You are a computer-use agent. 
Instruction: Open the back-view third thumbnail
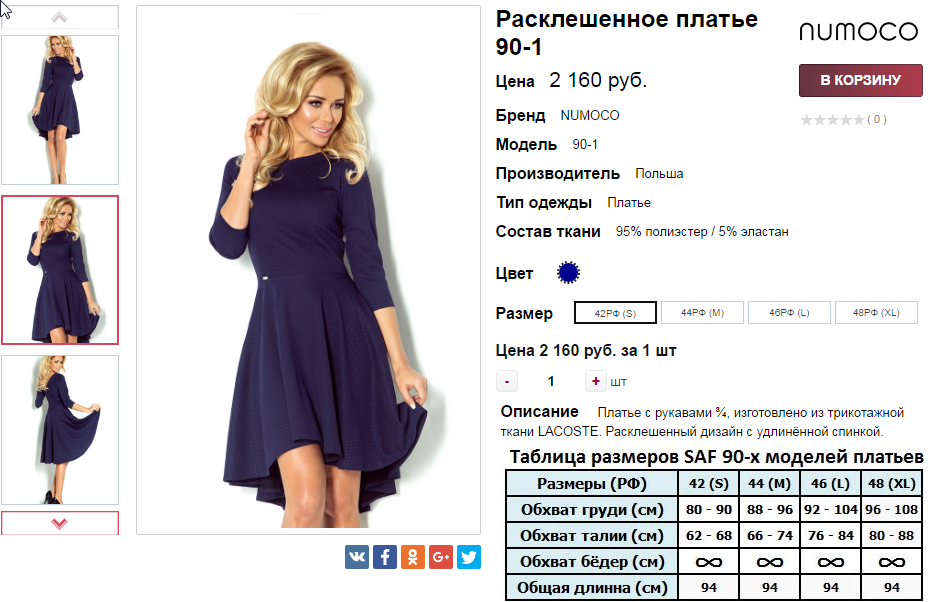click(x=60, y=430)
